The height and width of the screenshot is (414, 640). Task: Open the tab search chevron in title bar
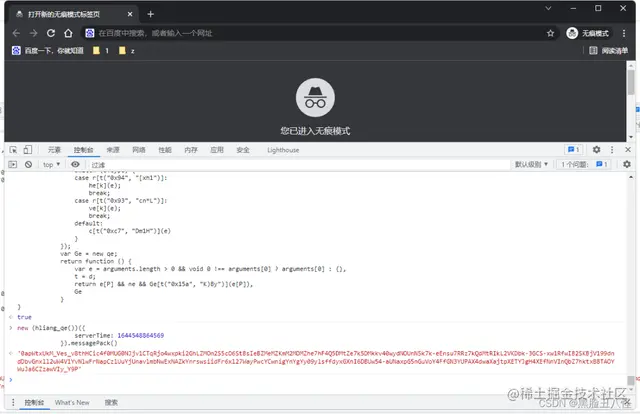548,8
